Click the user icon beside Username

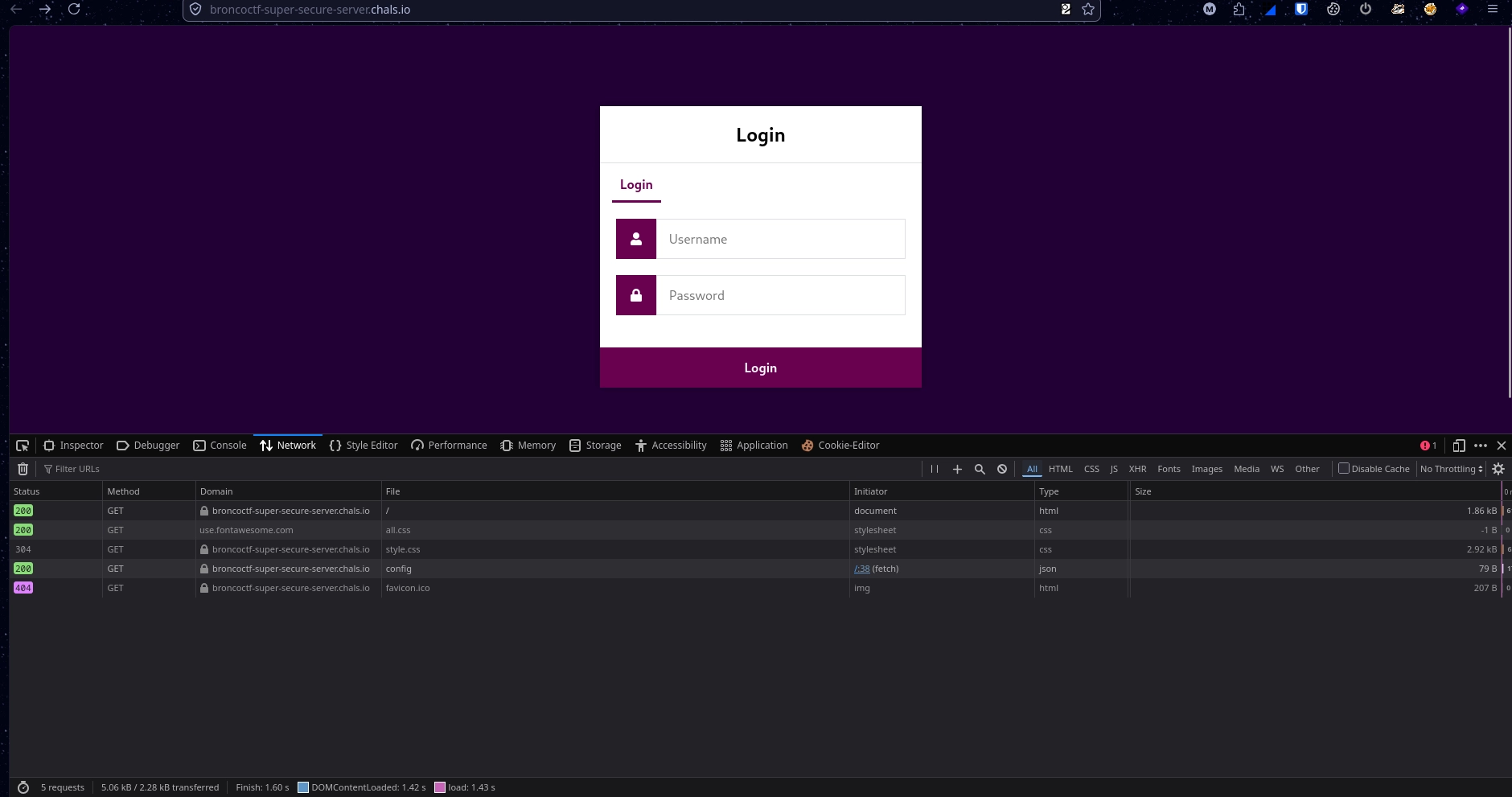click(636, 239)
